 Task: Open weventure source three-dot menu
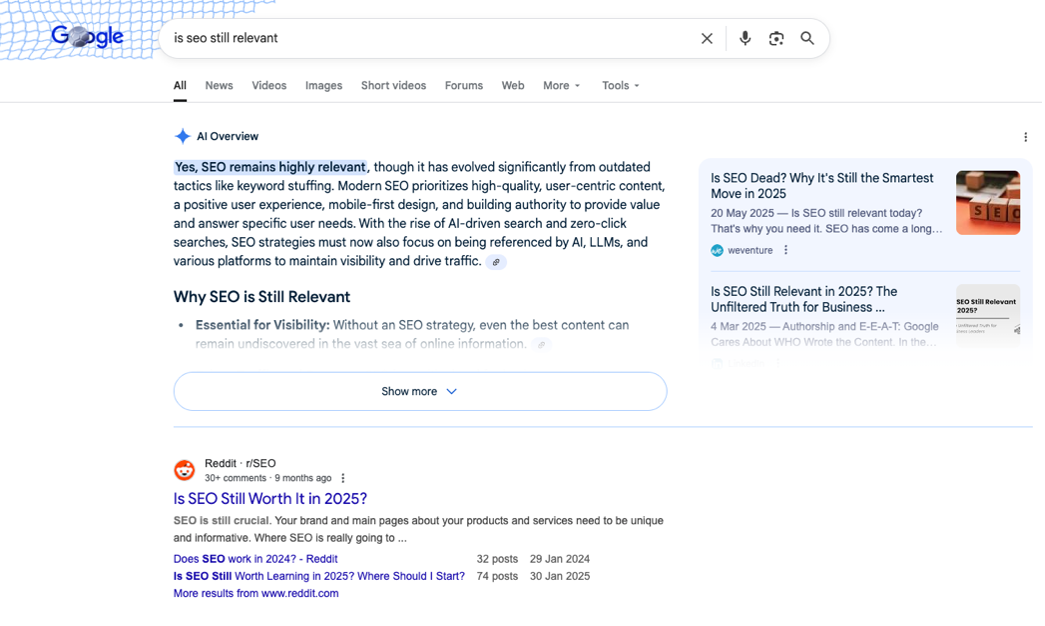786,250
